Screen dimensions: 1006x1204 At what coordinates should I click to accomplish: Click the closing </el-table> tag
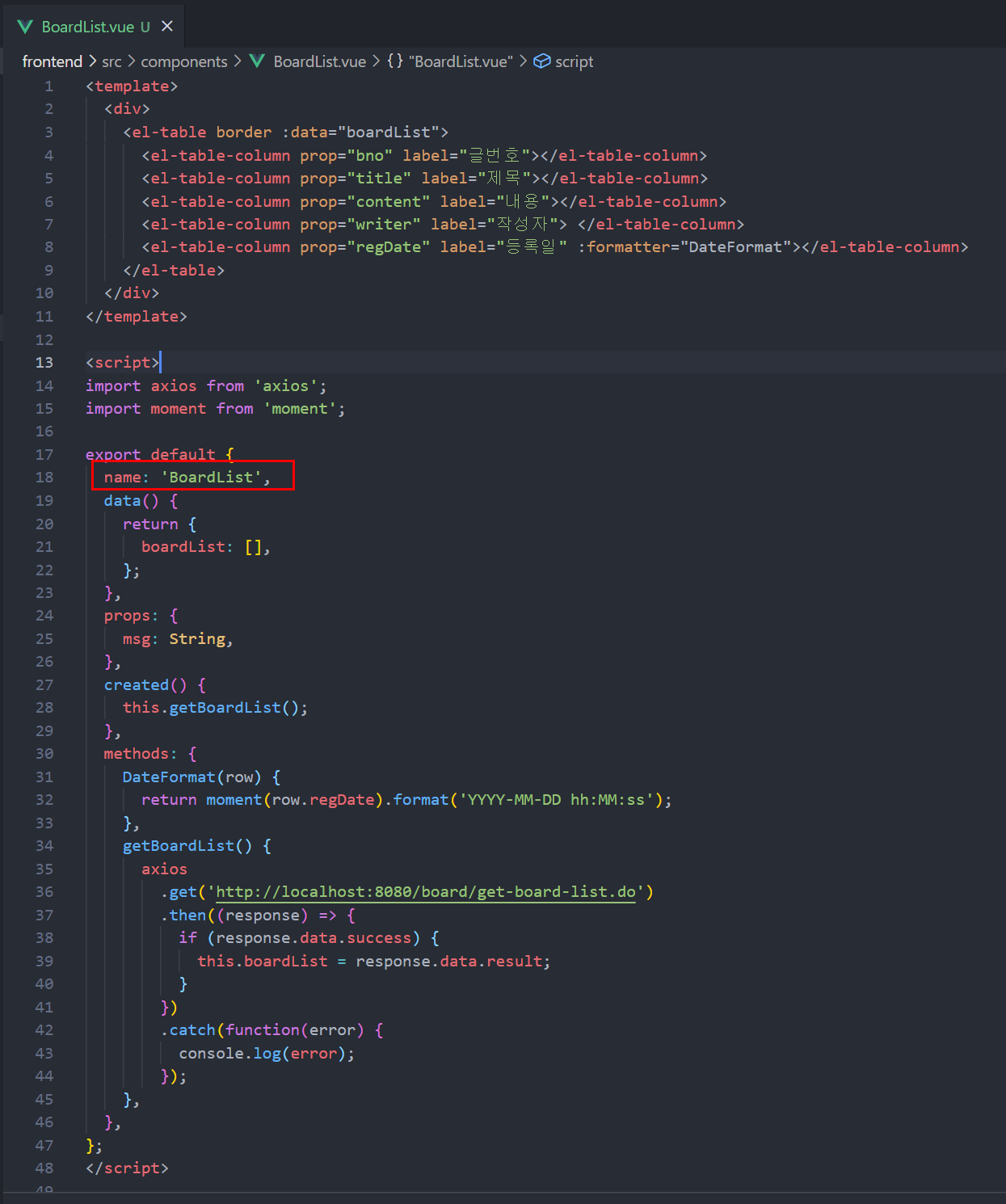tap(174, 271)
